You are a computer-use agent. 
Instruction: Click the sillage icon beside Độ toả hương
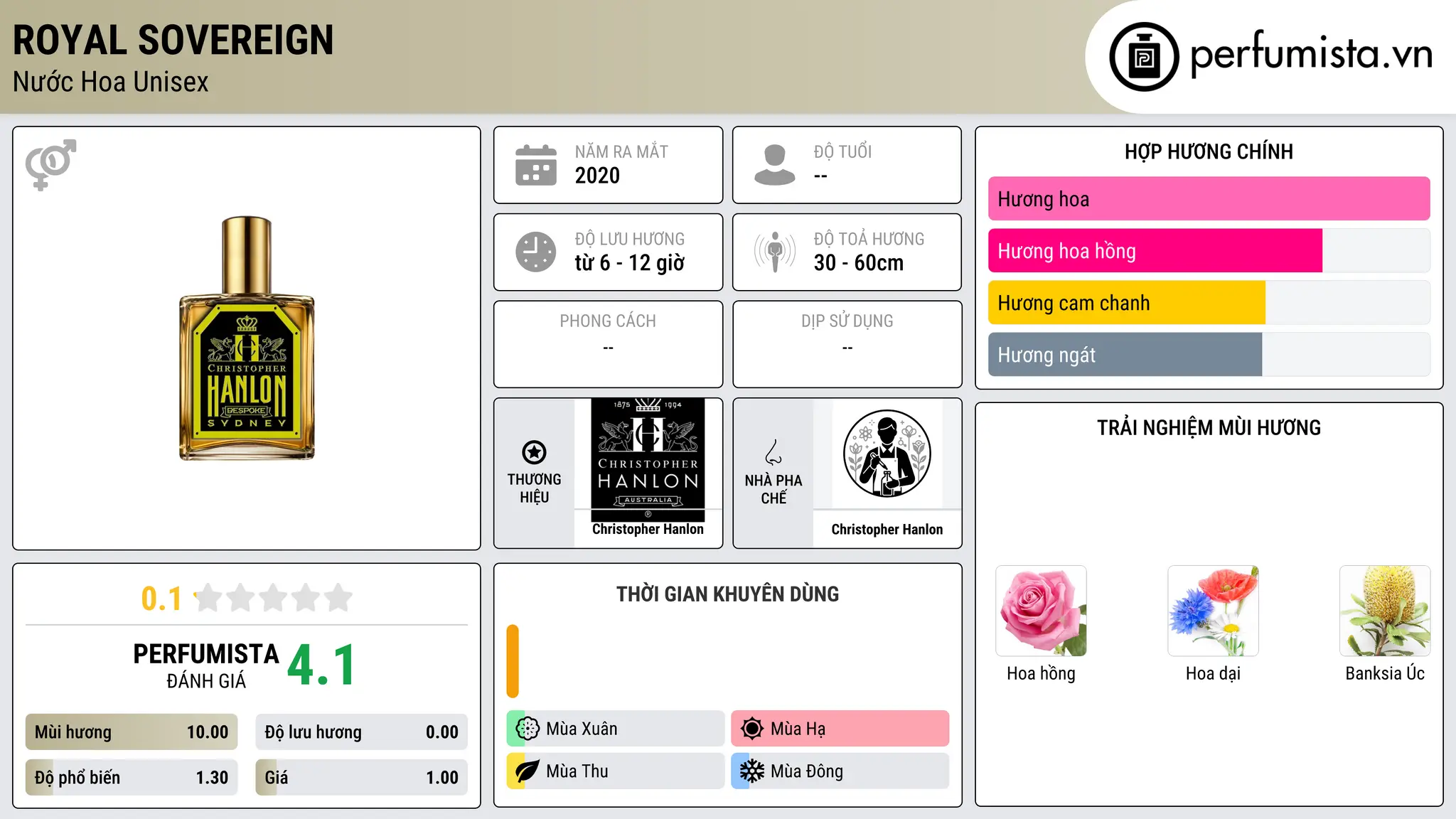774,252
